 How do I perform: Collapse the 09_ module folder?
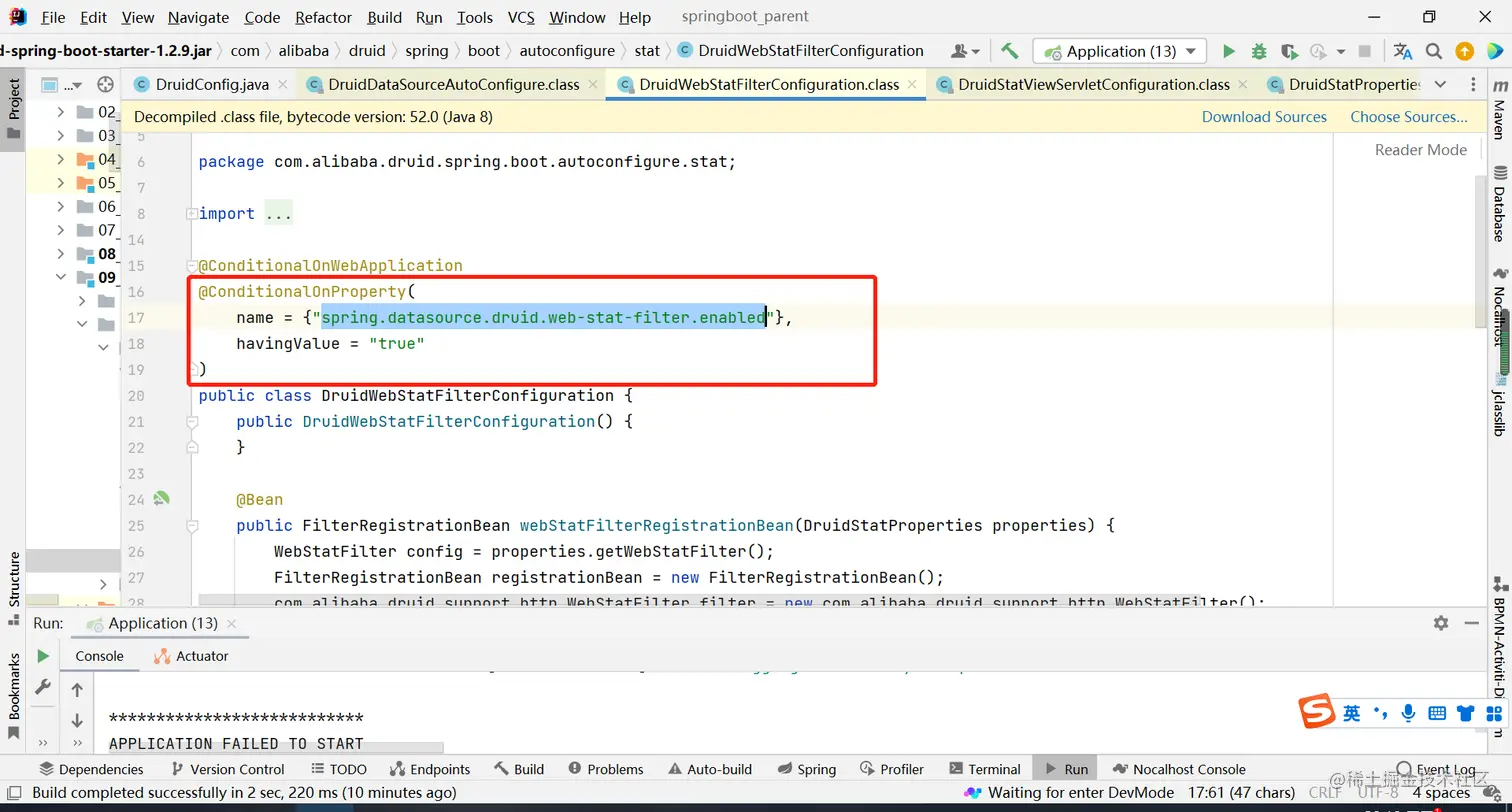[61, 277]
